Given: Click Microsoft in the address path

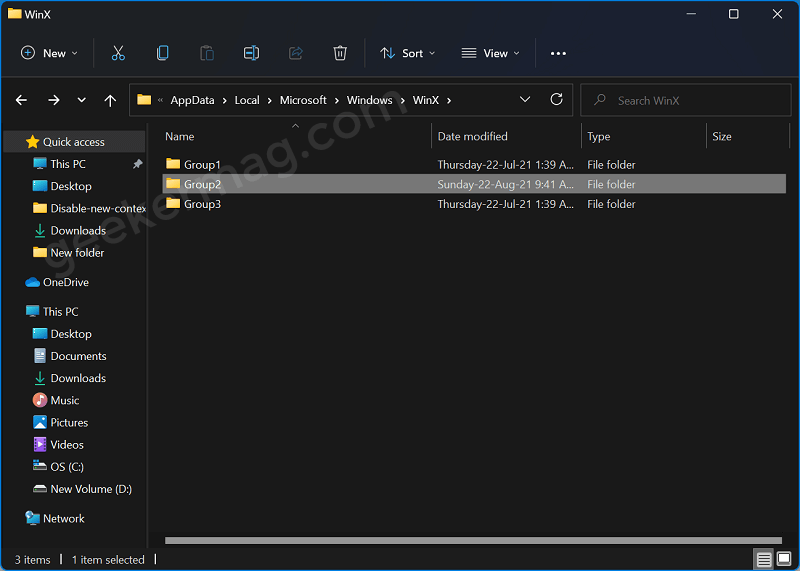Looking at the screenshot, I should coord(303,100).
